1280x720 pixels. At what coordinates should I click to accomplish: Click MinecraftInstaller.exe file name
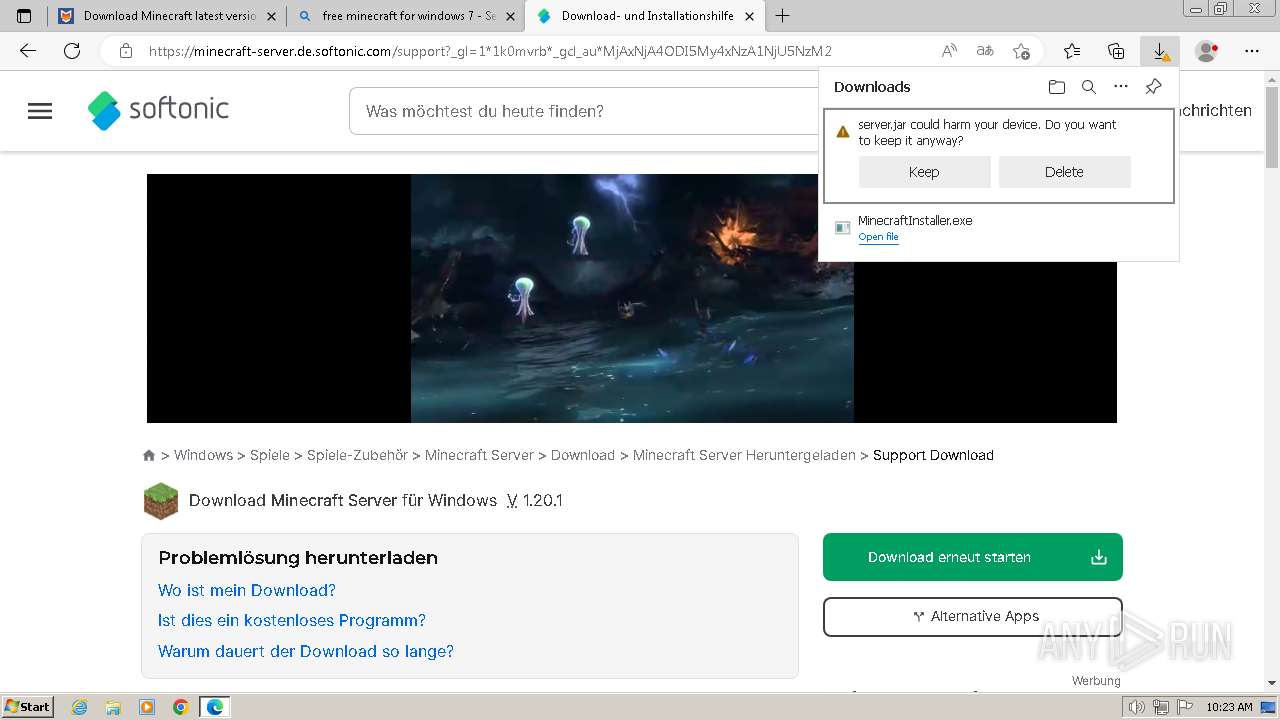(915, 221)
